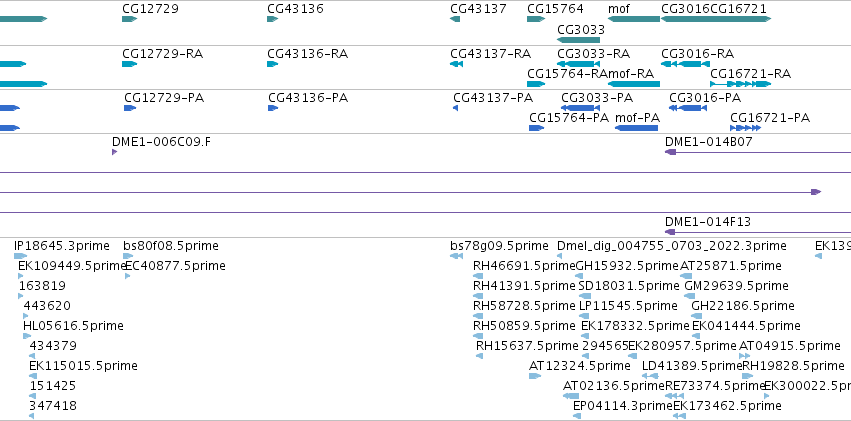Click protein CG43136-PA
851x421 pixels.
273,108
